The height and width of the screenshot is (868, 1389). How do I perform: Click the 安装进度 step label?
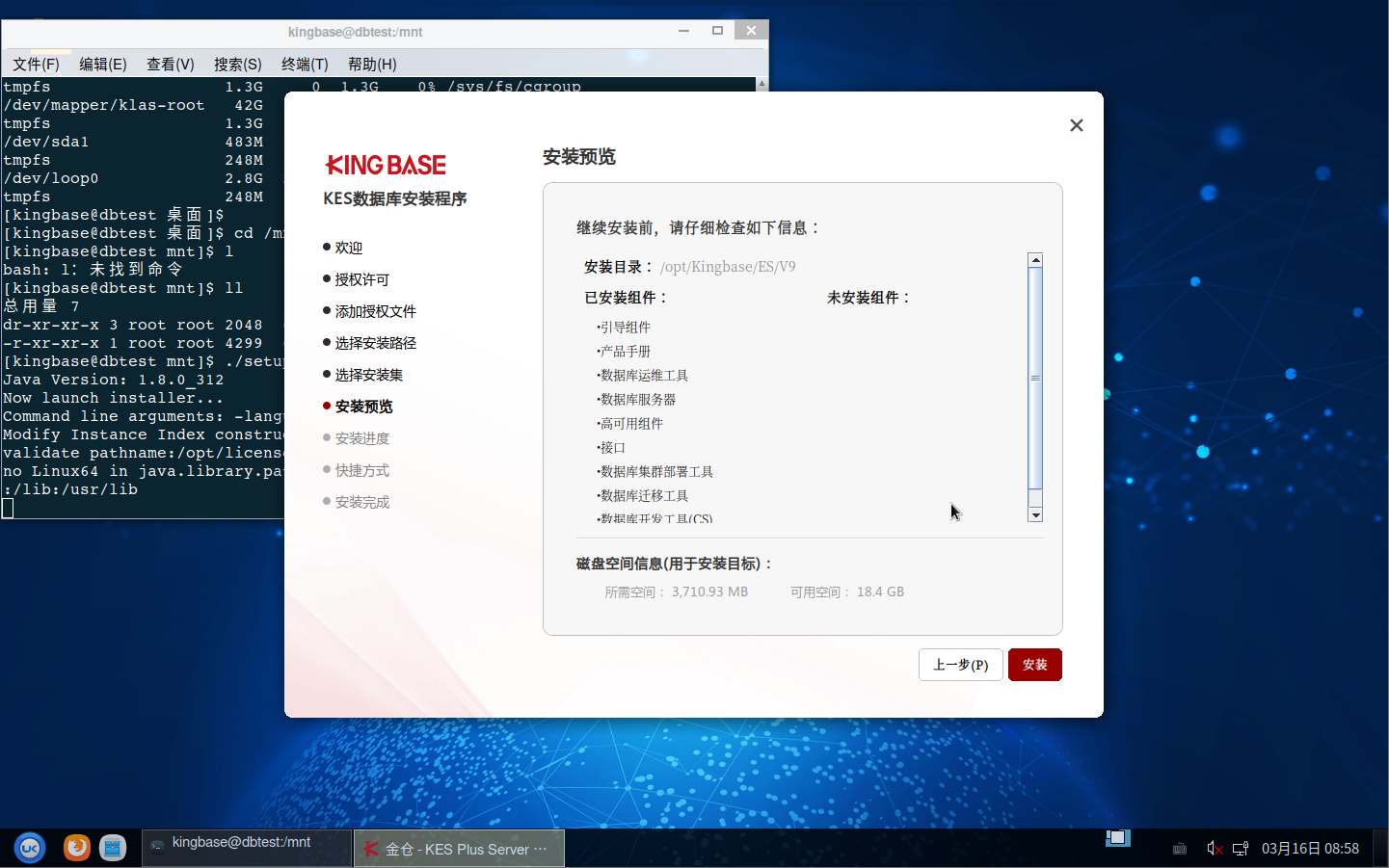[361, 438]
